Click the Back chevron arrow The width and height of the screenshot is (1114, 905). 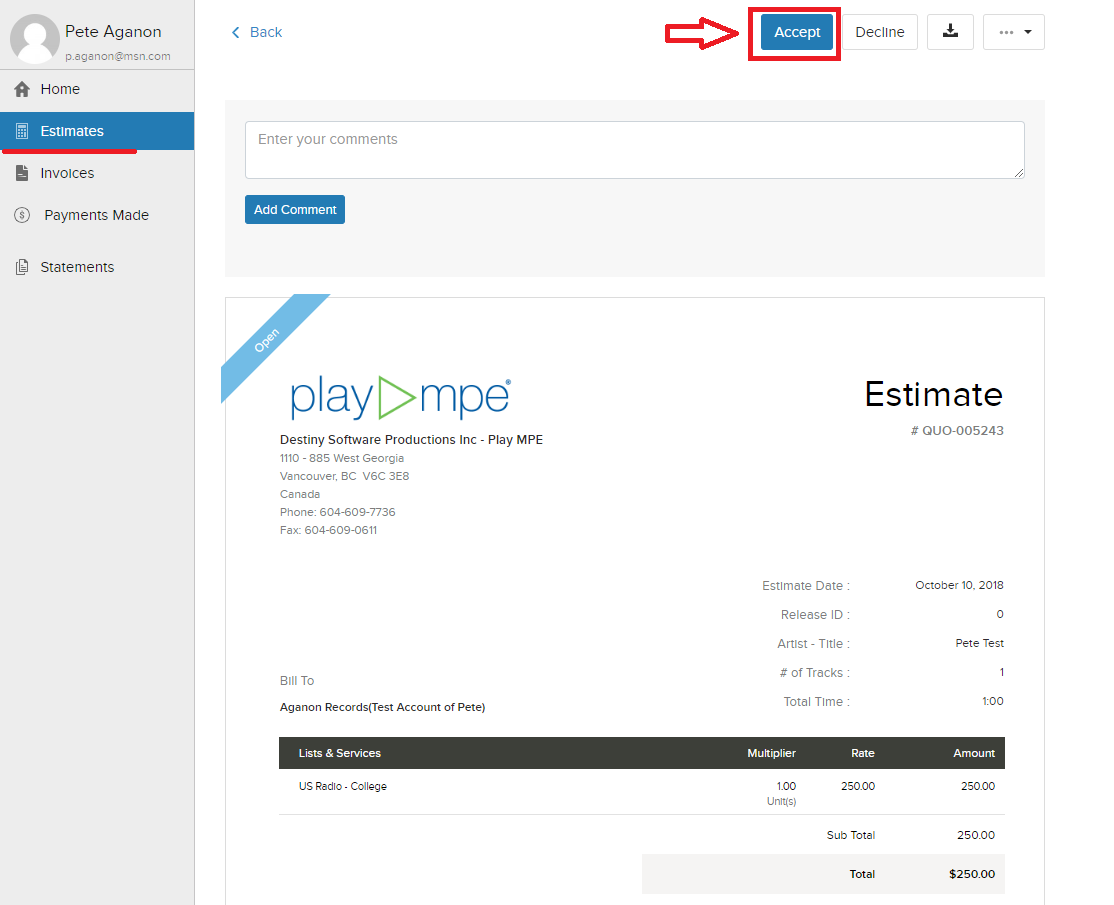[235, 32]
